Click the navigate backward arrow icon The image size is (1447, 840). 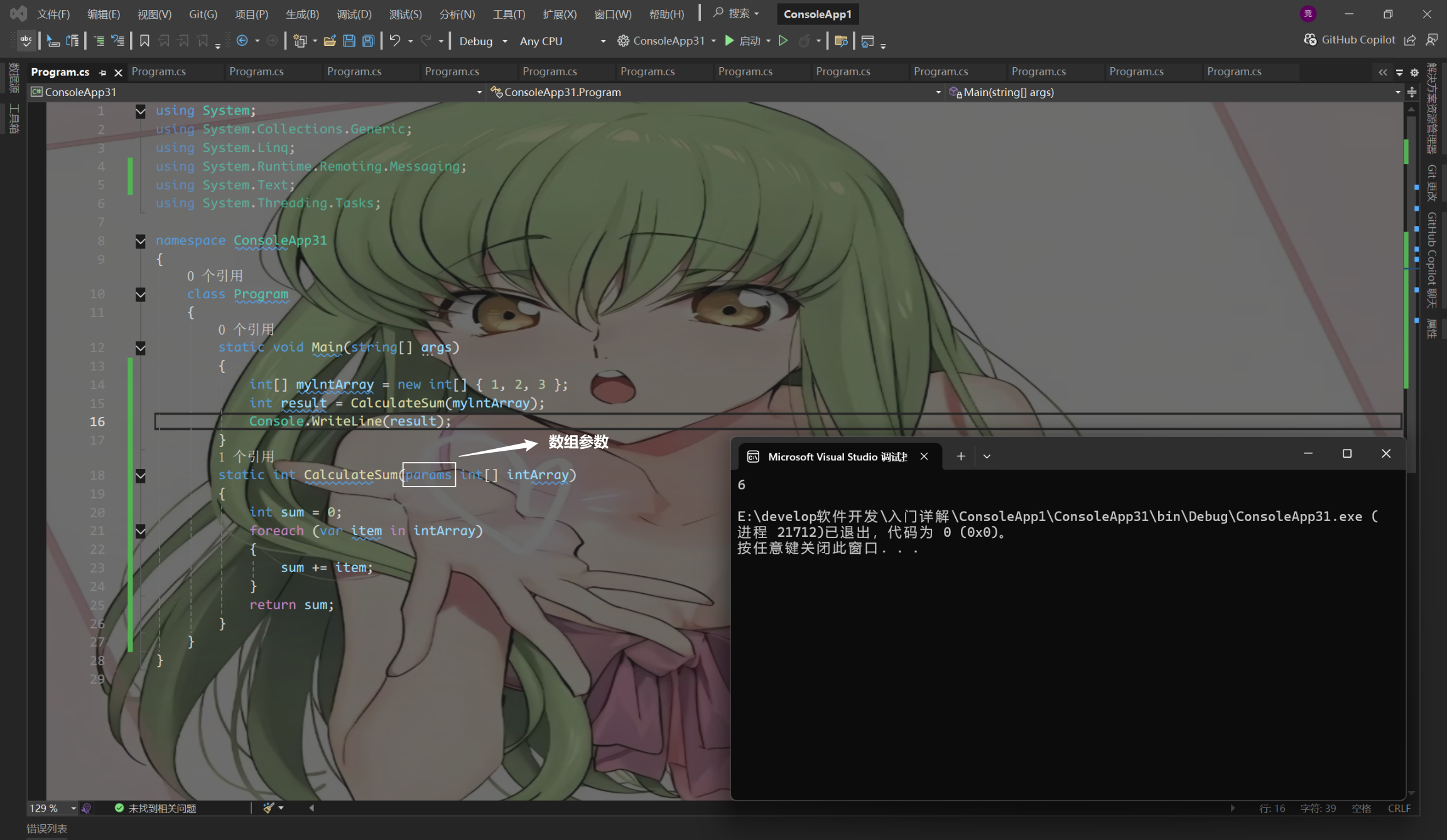click(242, 41)
